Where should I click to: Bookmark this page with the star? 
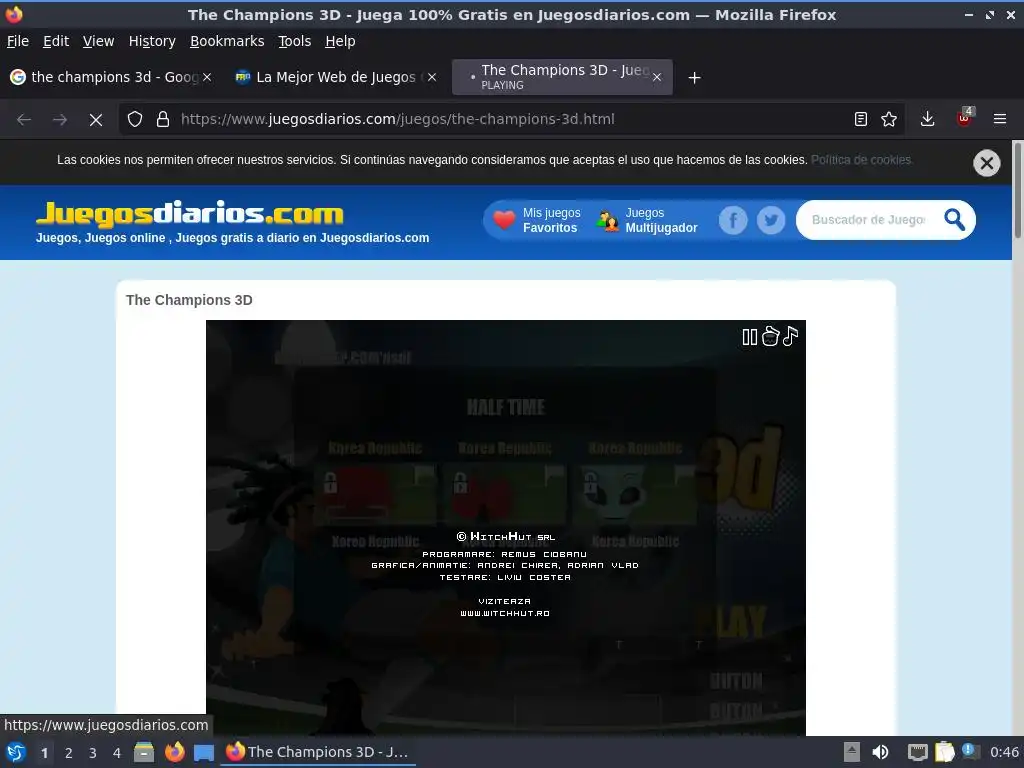point(889,120)
